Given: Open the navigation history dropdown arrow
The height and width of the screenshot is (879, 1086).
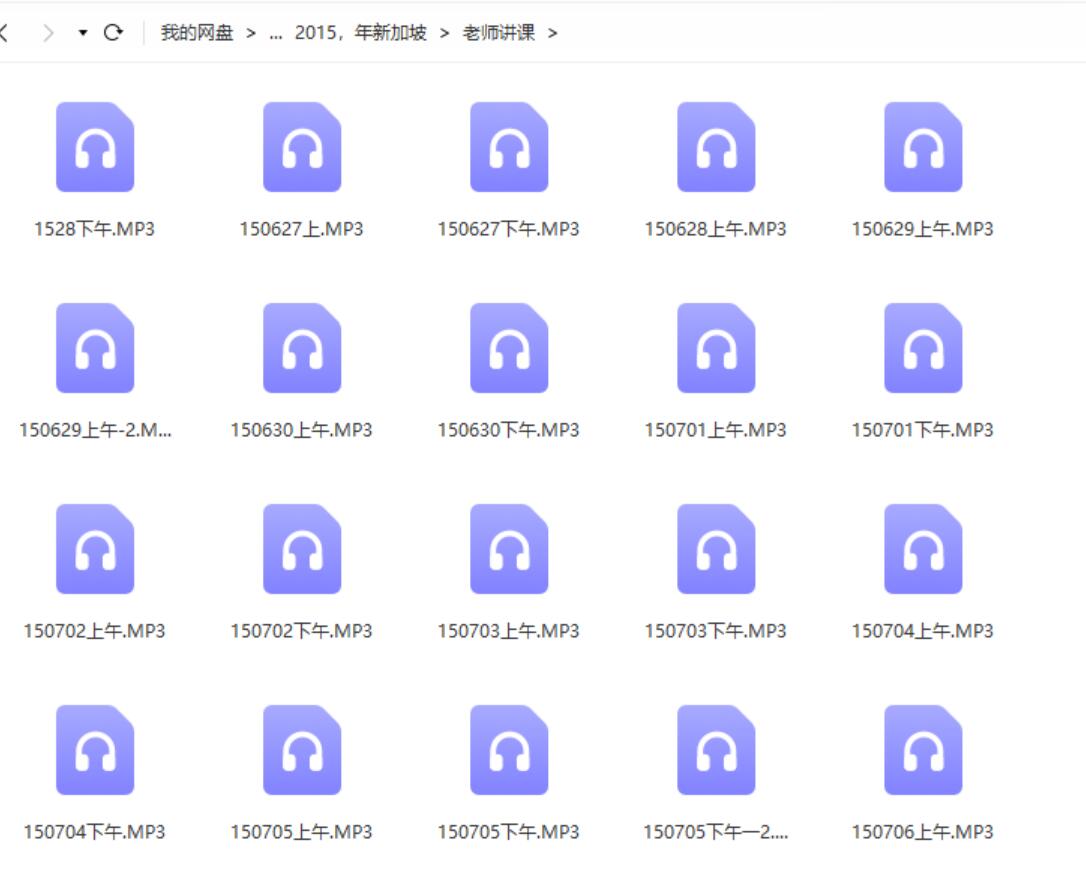Looking at the screenshot, I should [83, 33].
